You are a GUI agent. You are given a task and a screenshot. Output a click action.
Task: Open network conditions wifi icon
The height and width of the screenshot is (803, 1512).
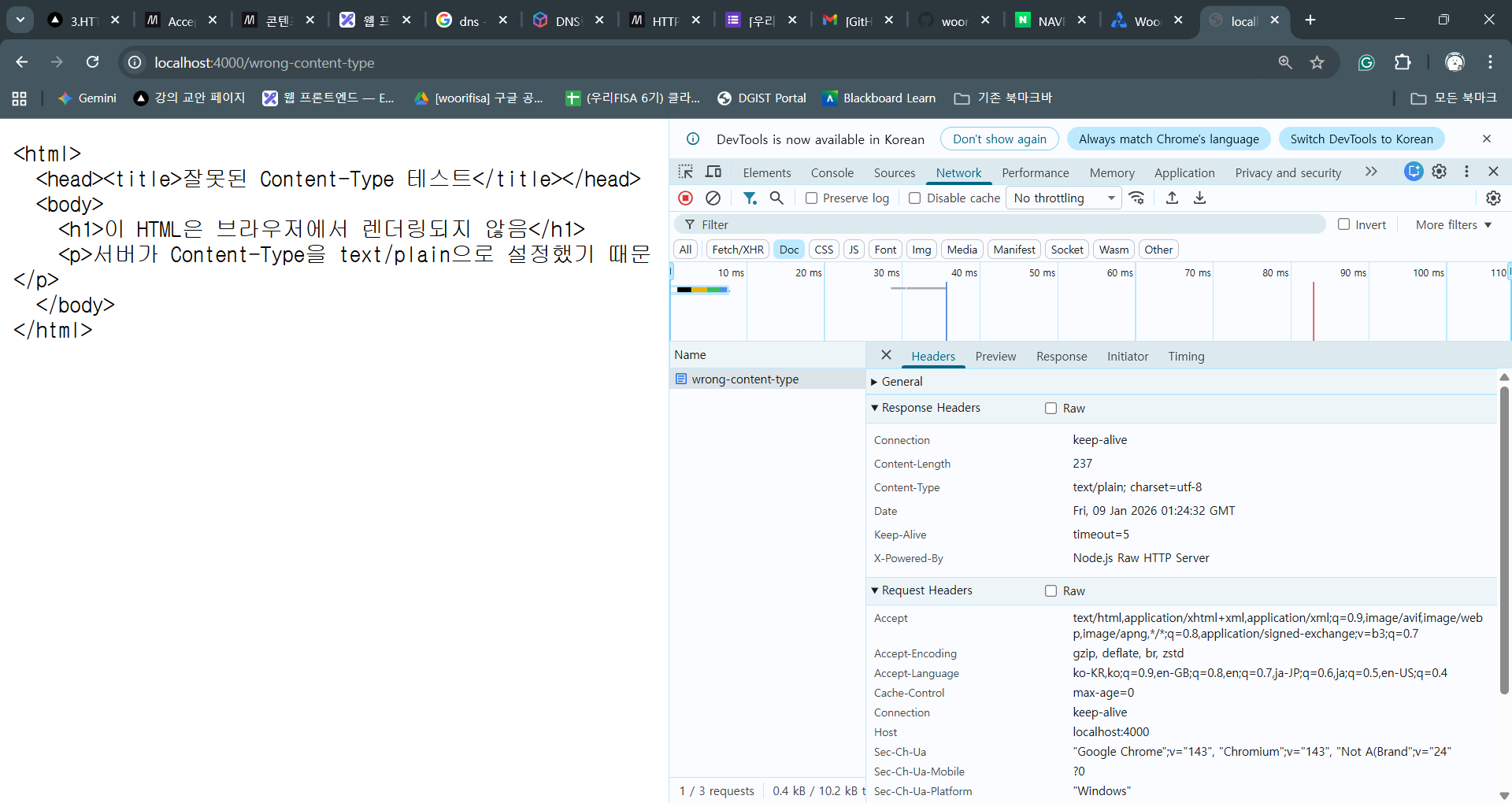[x=1136, y=198]
